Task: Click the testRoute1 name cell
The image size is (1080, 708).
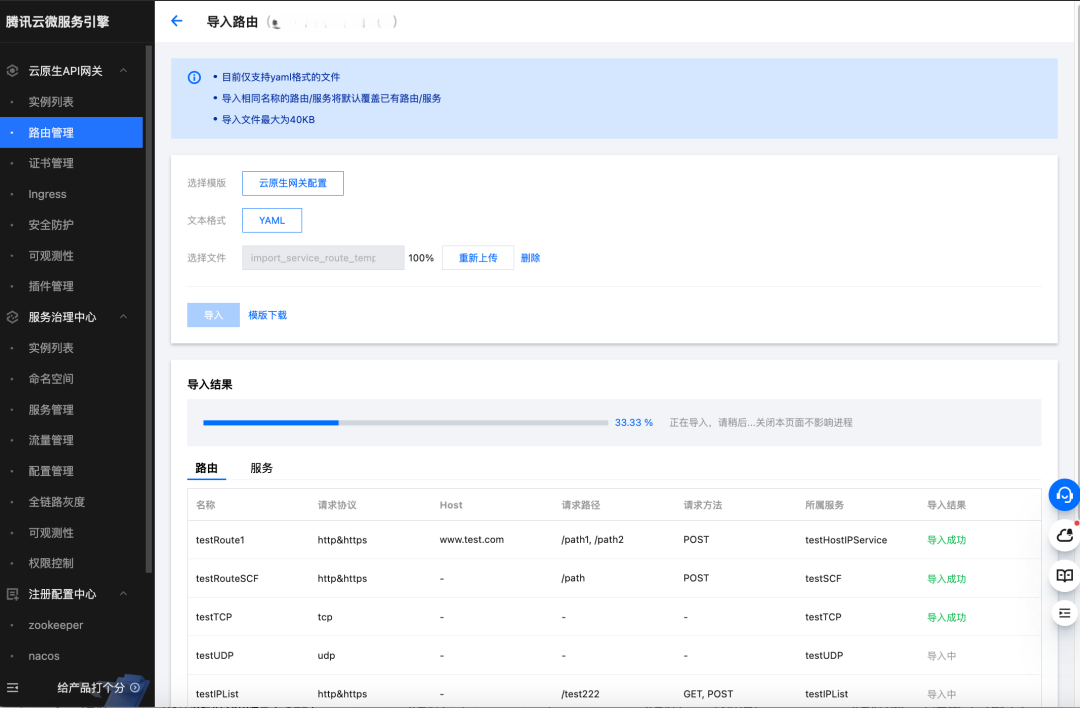Action: [220, 540]
